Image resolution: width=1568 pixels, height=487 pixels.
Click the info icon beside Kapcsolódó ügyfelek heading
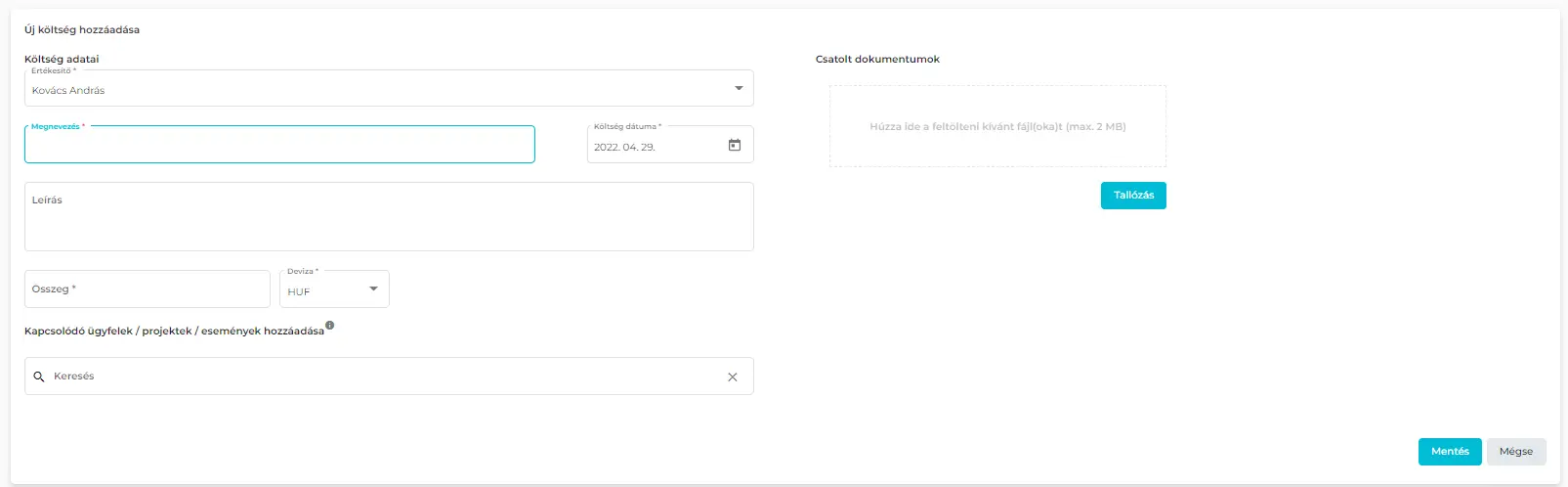point(330,326)
